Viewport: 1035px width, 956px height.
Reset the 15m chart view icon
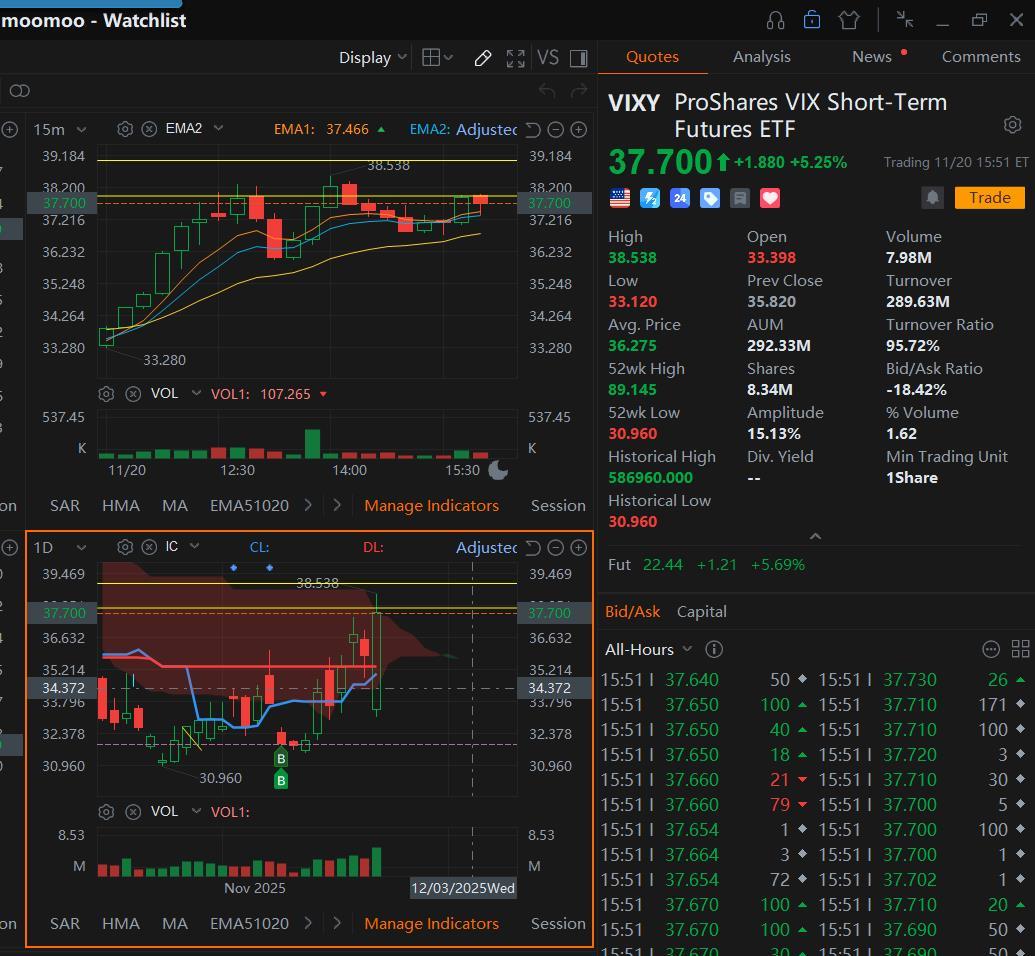click(533, 130)
